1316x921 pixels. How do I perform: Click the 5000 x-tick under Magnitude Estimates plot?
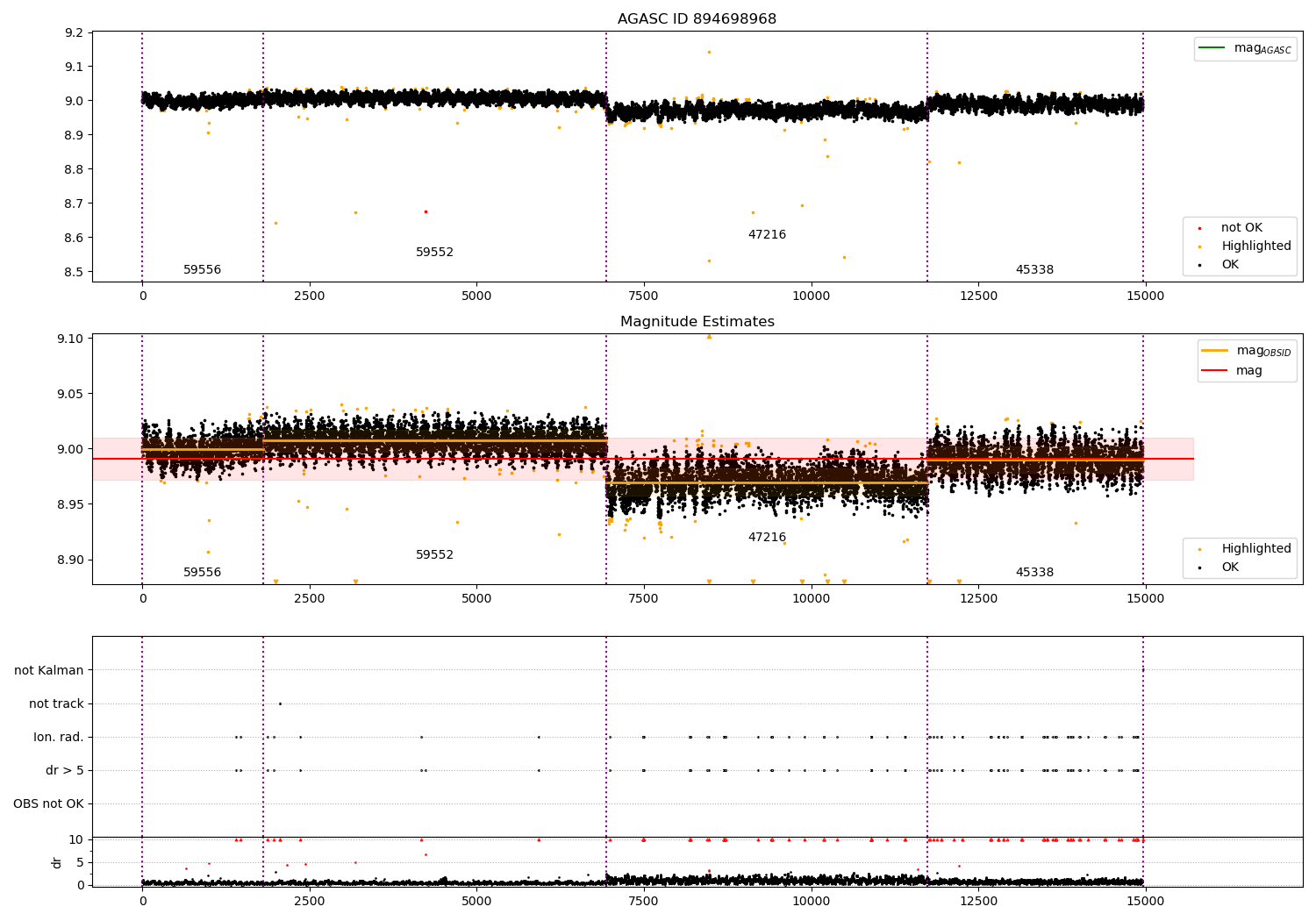pos(476,598)
